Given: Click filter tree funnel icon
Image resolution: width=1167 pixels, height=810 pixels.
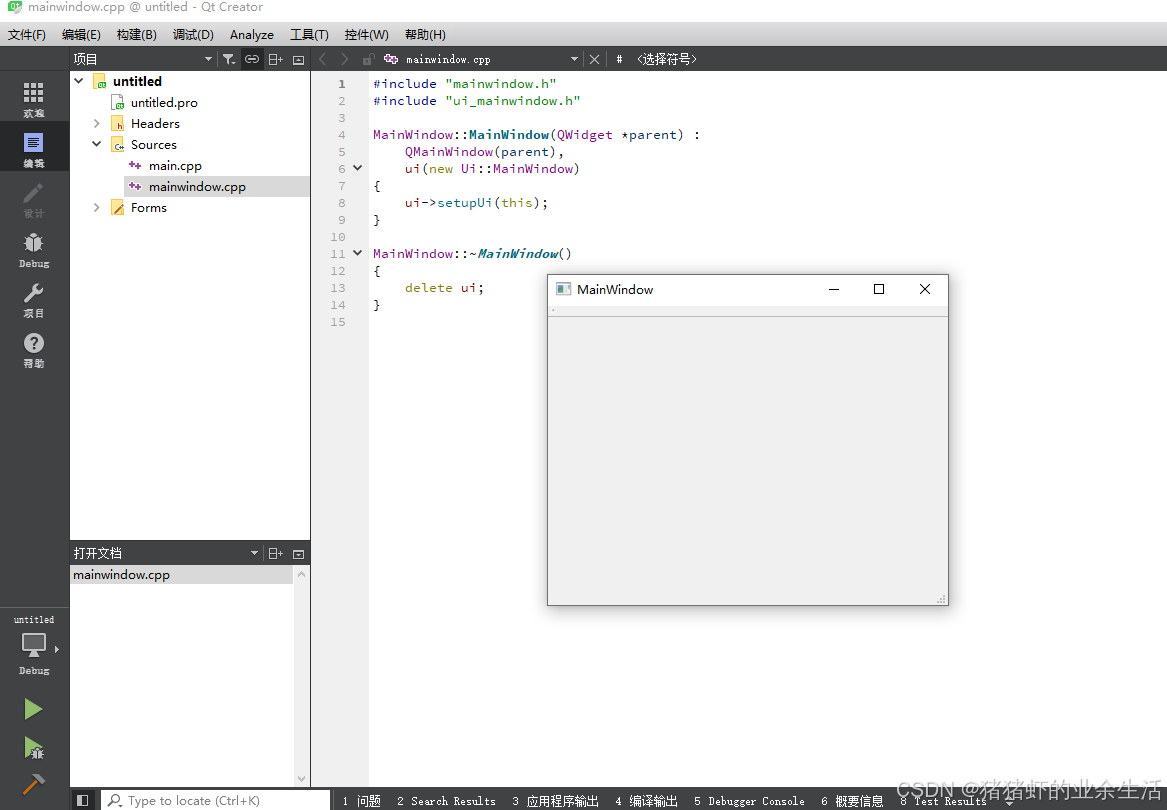Looking at the screenshot, I should pyautogui.click(x=229, y=59).
